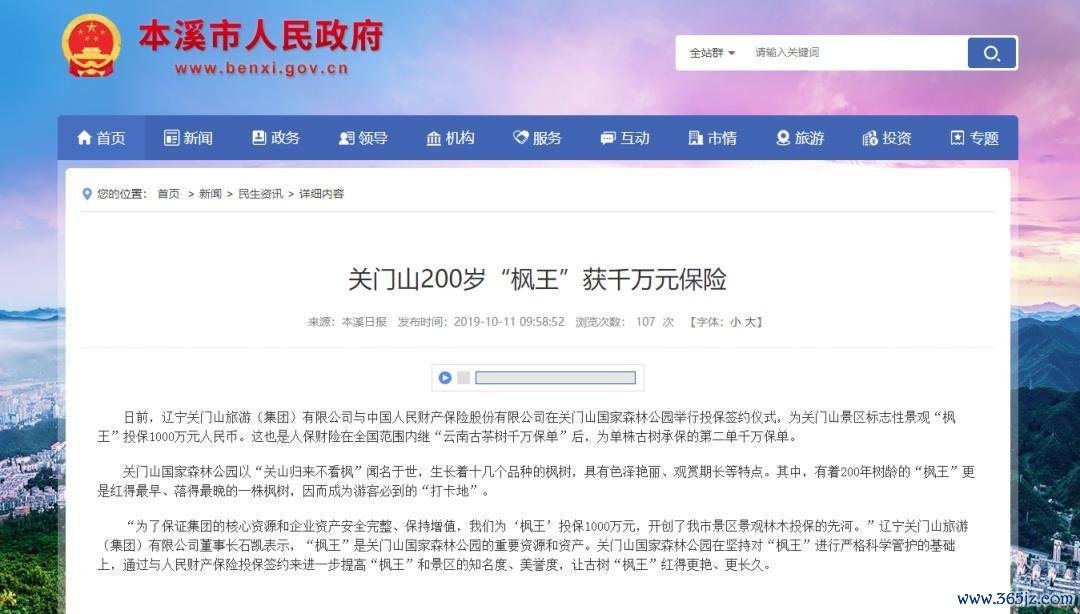Click the audio progress bar
The height and width of the screenshot is (614, 1080).
pyautogui.click(x=555, y=378)
